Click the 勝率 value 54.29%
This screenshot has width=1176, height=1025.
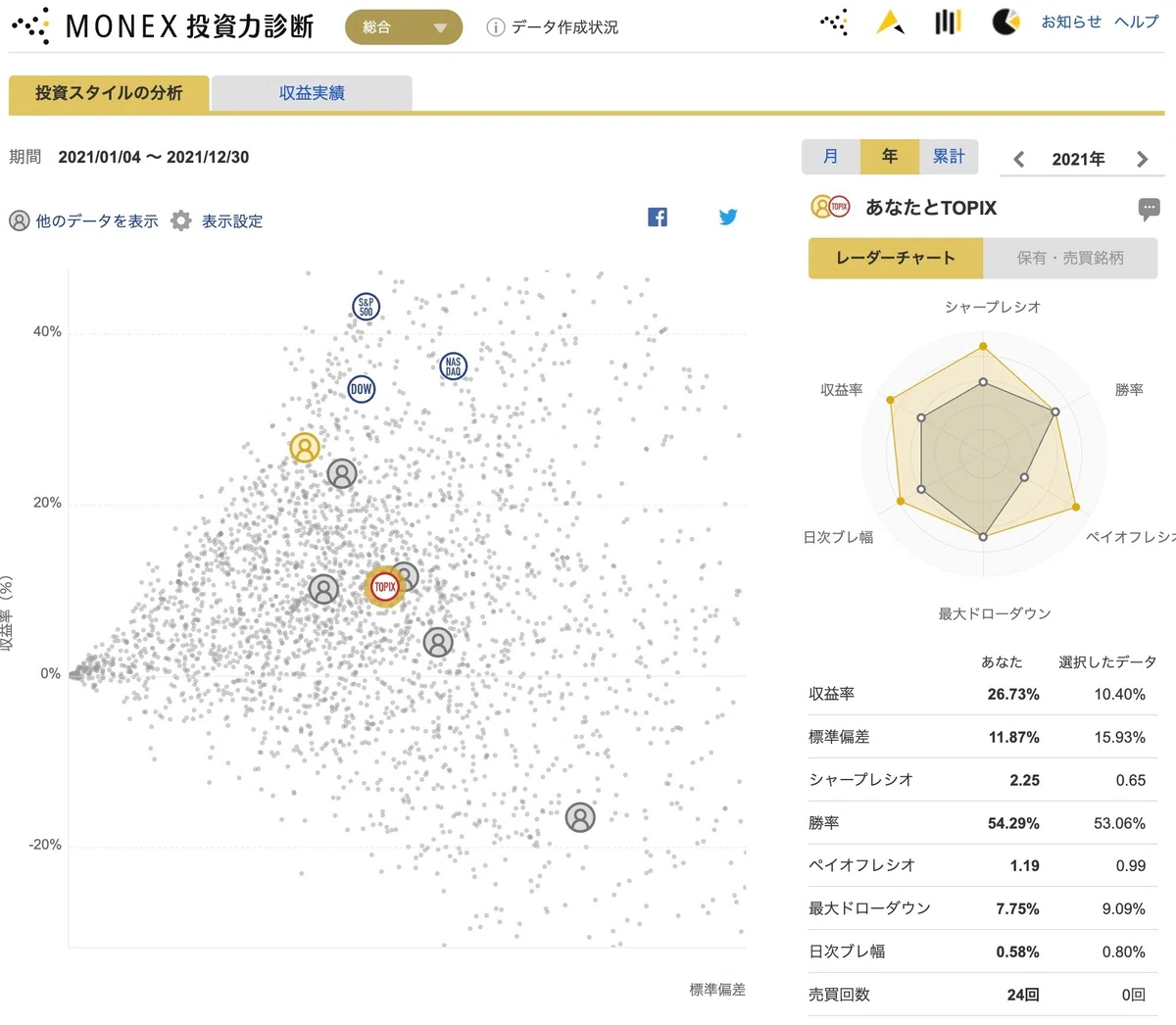point(1013,823)
